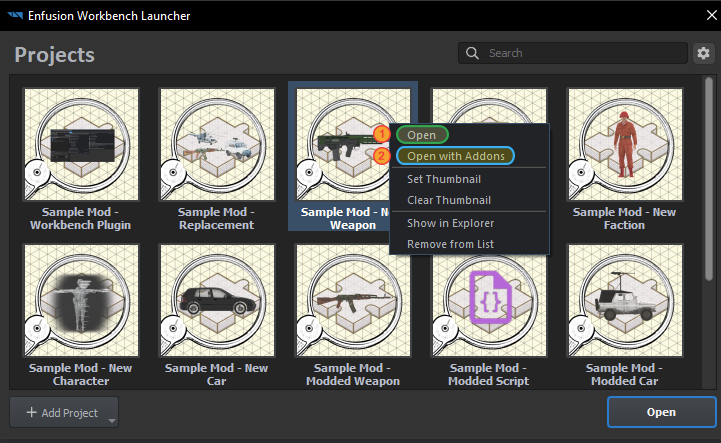Choose Open in the context menu
This screenshot has height=443, width=721.
[x=422, y=135]
